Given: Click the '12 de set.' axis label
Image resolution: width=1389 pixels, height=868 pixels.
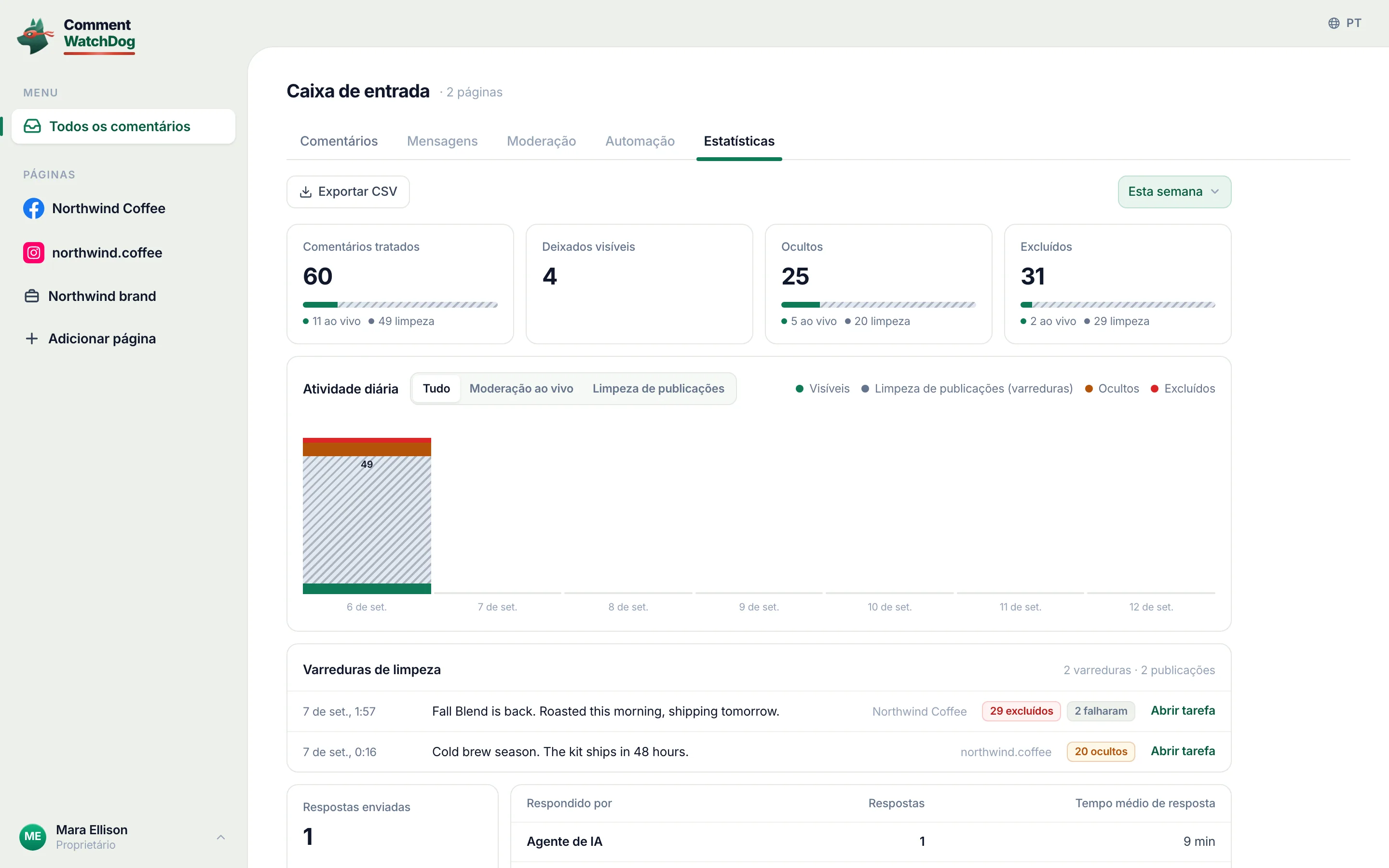Looking at the screenshot, I should click(1151, 607).
